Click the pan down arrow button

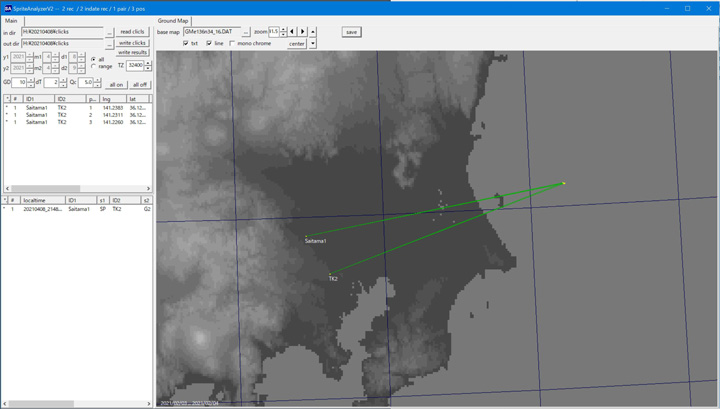point(313,44)
